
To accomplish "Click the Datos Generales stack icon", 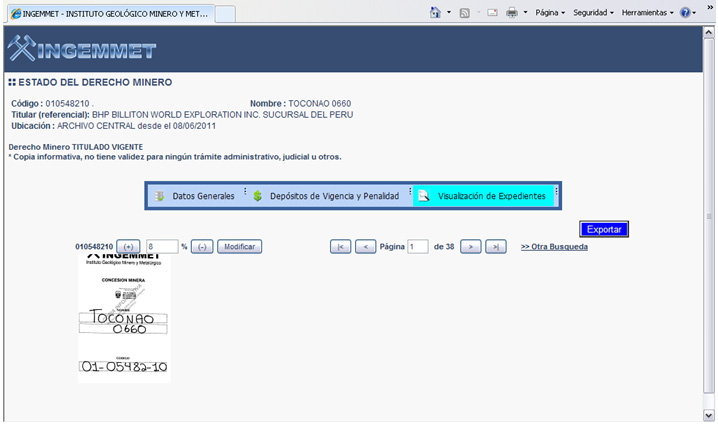I will 159,196.
